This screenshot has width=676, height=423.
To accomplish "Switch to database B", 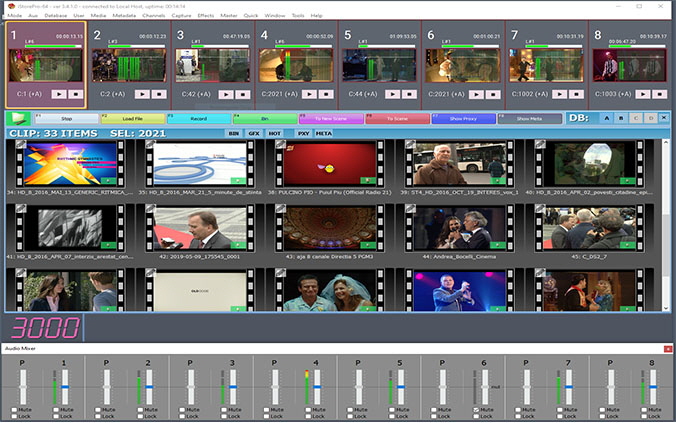I will coord(621,118).
